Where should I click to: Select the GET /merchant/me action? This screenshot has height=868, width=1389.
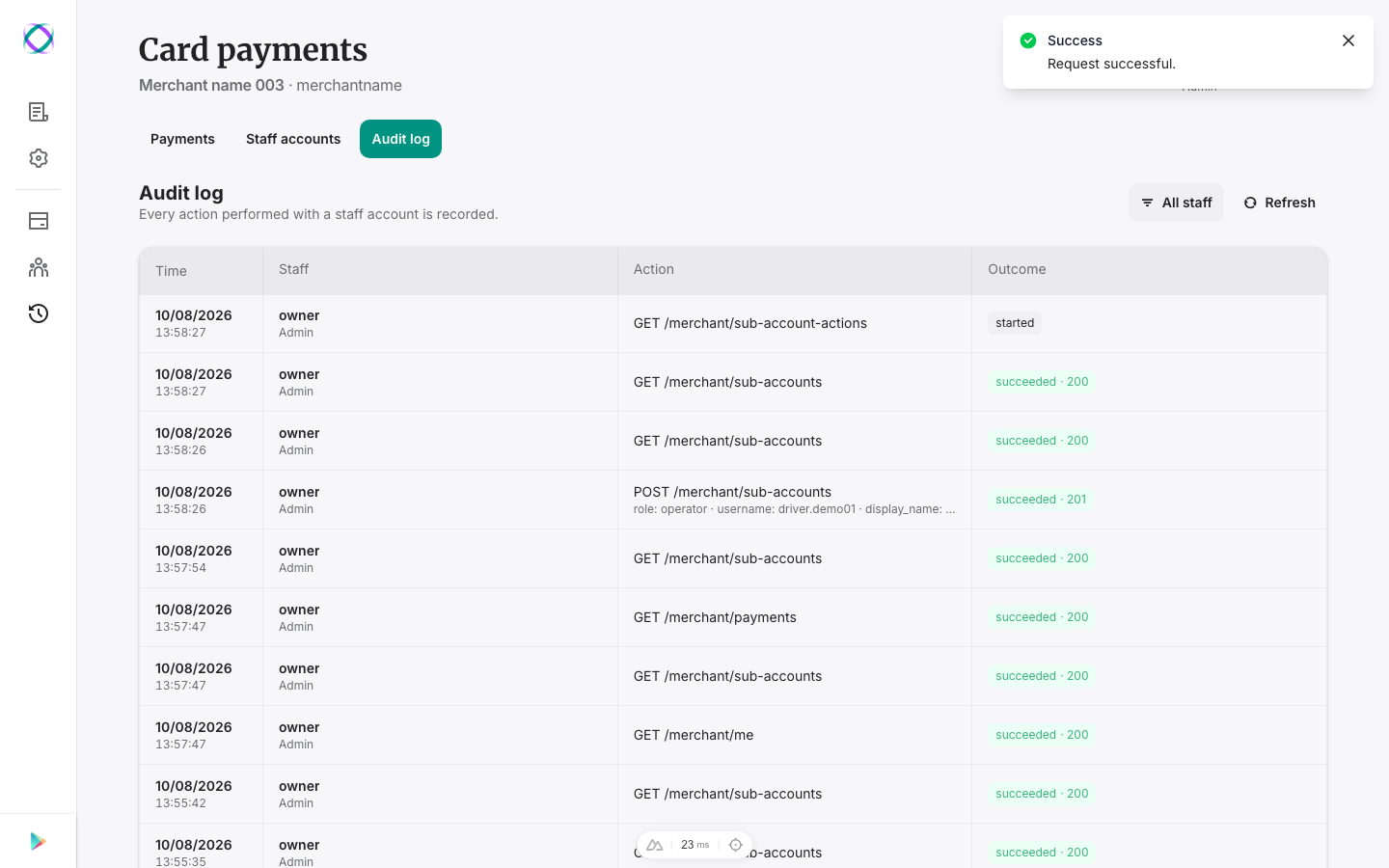[694, 735]
